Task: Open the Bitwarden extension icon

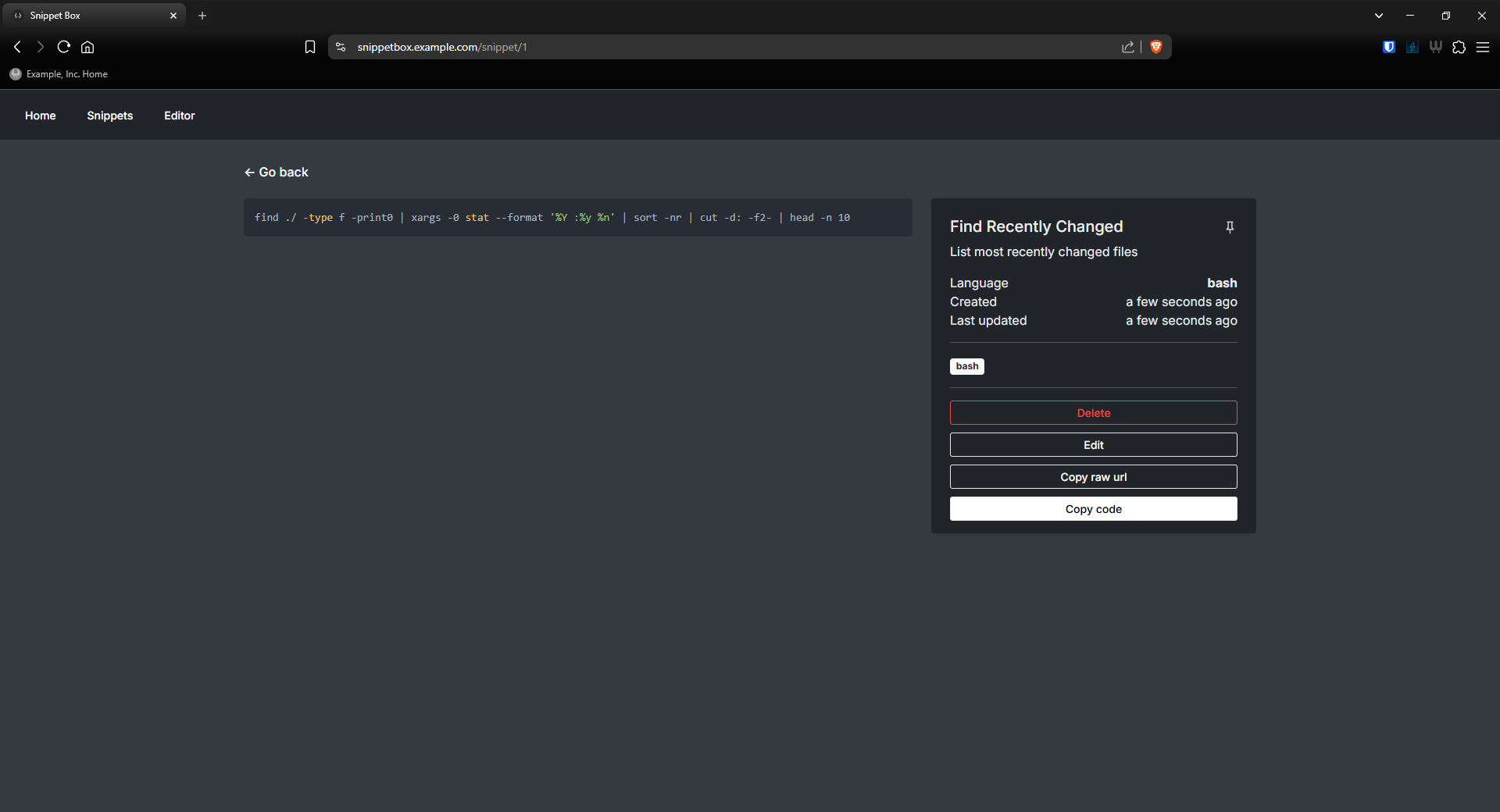Action: click(x=1388, y=47)
